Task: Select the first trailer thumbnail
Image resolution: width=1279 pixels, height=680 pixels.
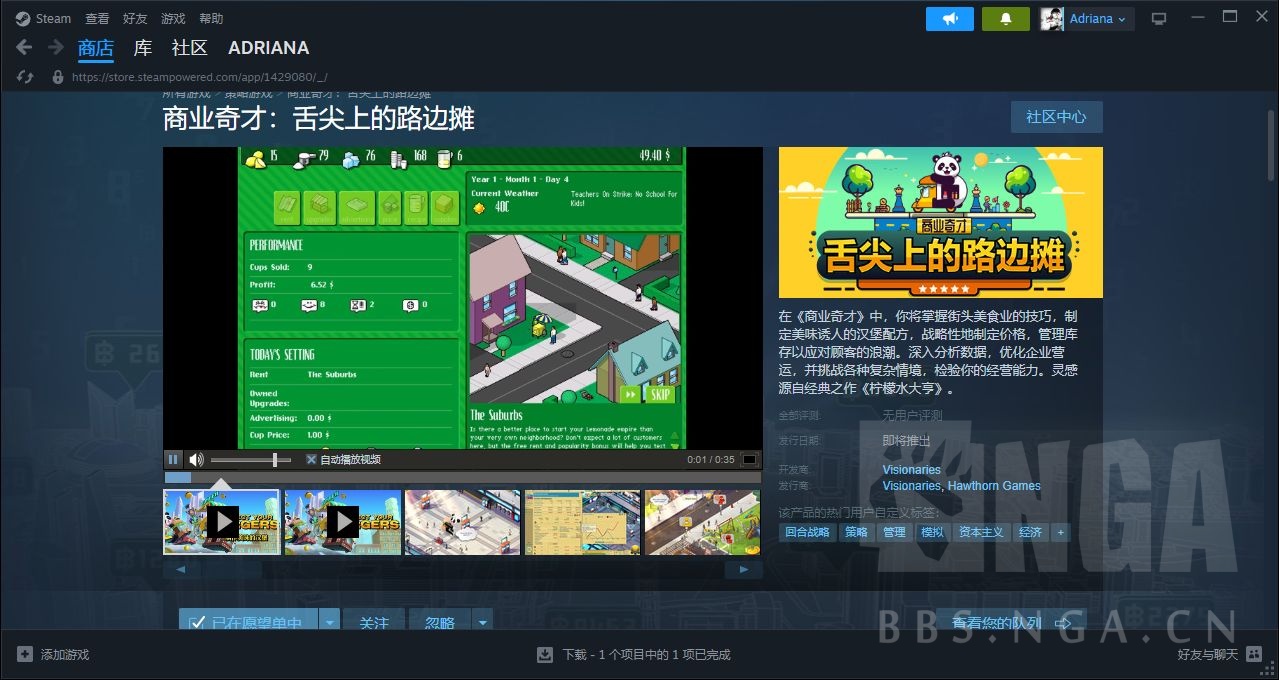Action: (222, 522)
